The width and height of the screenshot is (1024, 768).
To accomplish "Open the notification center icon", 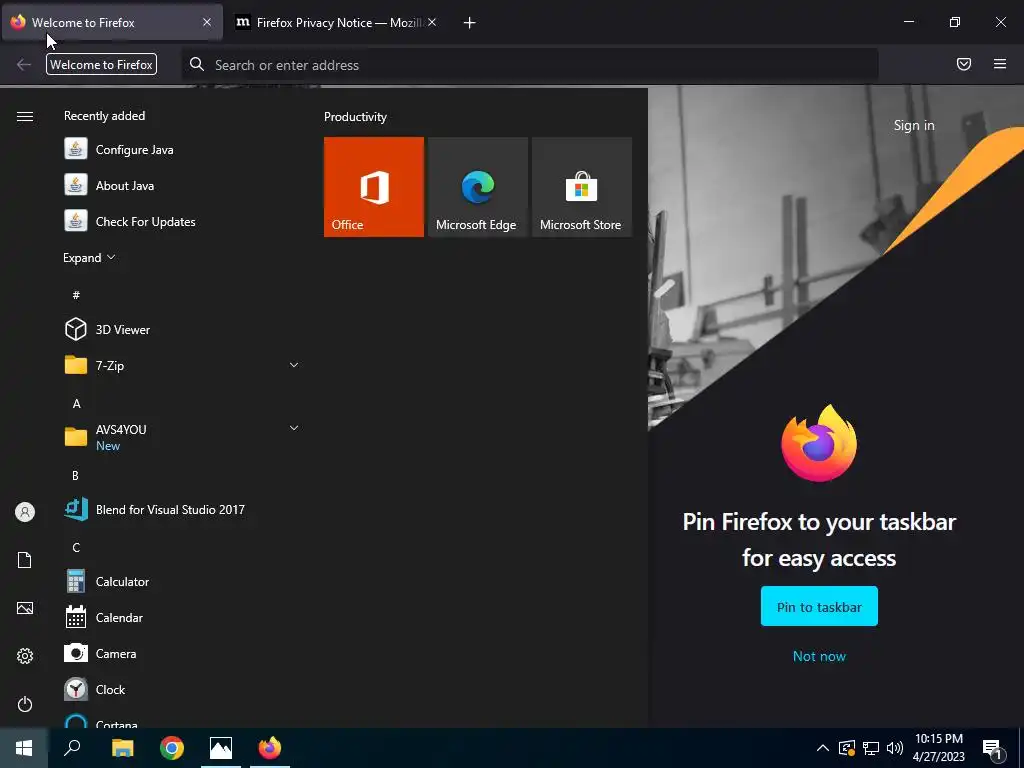I will tap(993, 749).
